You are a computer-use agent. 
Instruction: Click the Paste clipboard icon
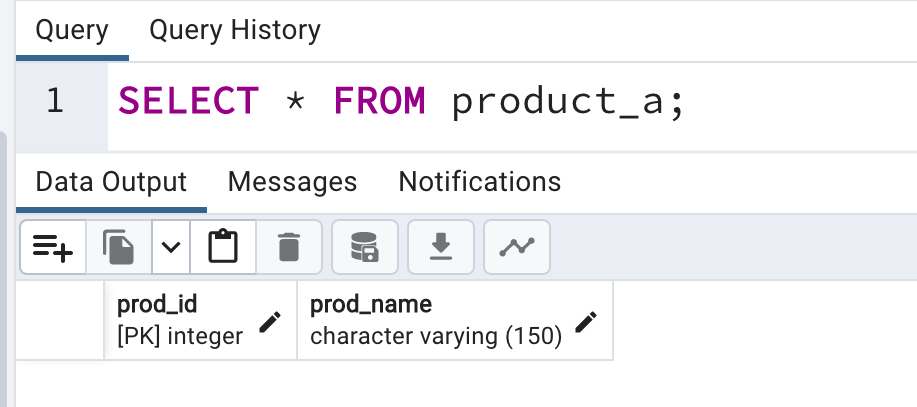pos(223,247)
